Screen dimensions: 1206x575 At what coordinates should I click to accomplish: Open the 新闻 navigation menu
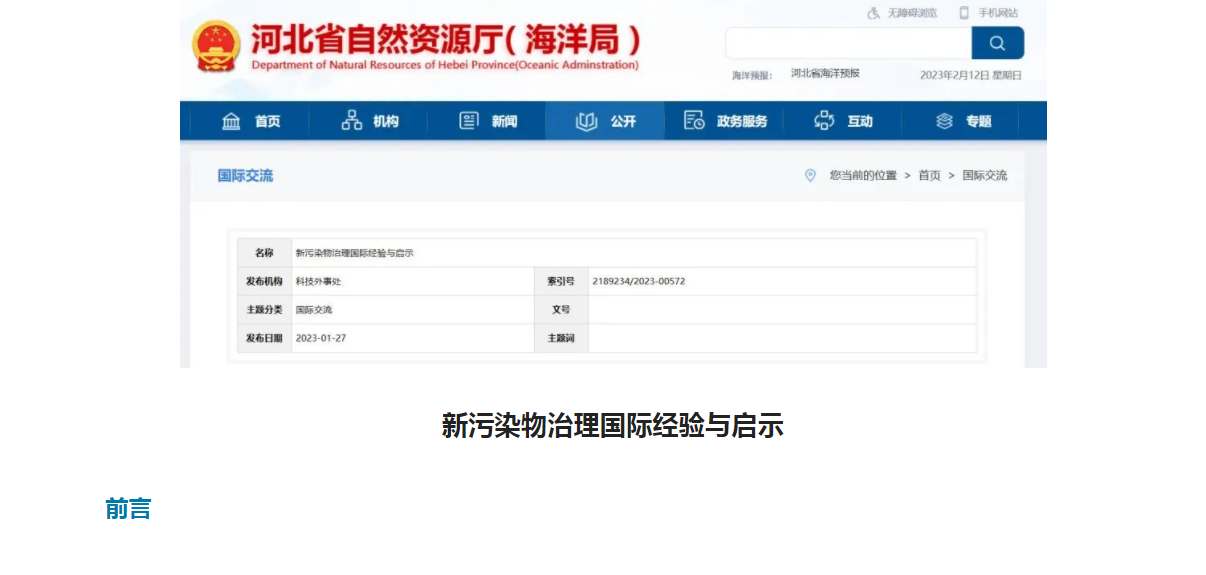point(504,121)
